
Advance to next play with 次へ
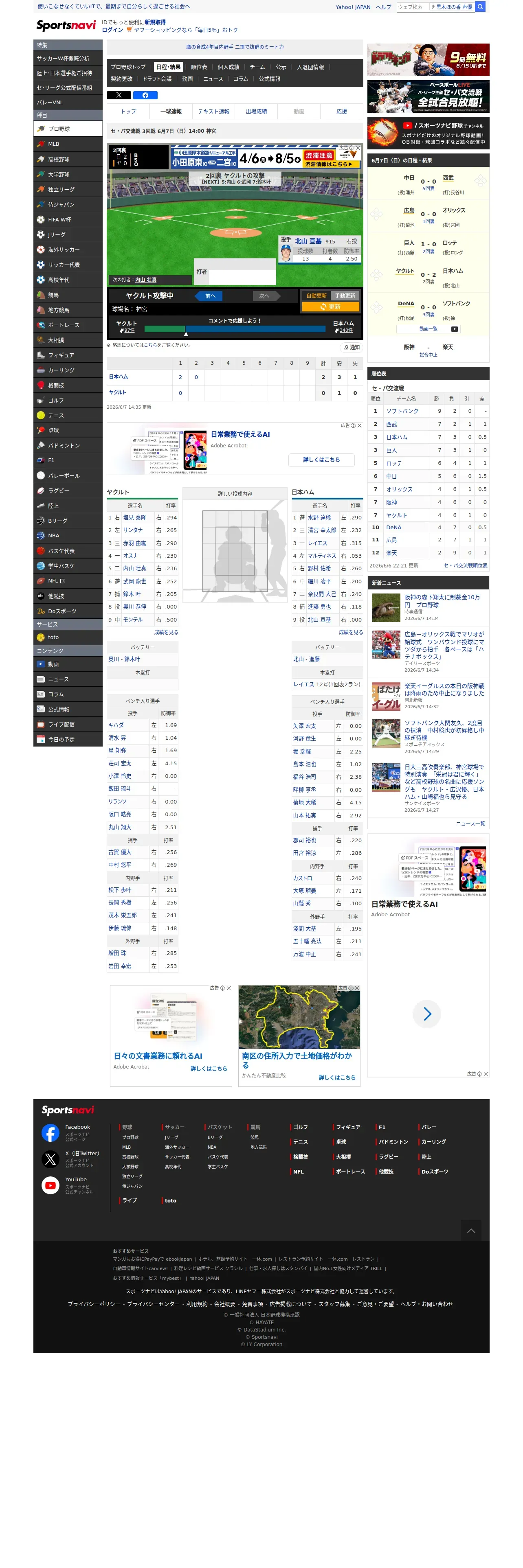pyautogui.click(x=266, y=296)
